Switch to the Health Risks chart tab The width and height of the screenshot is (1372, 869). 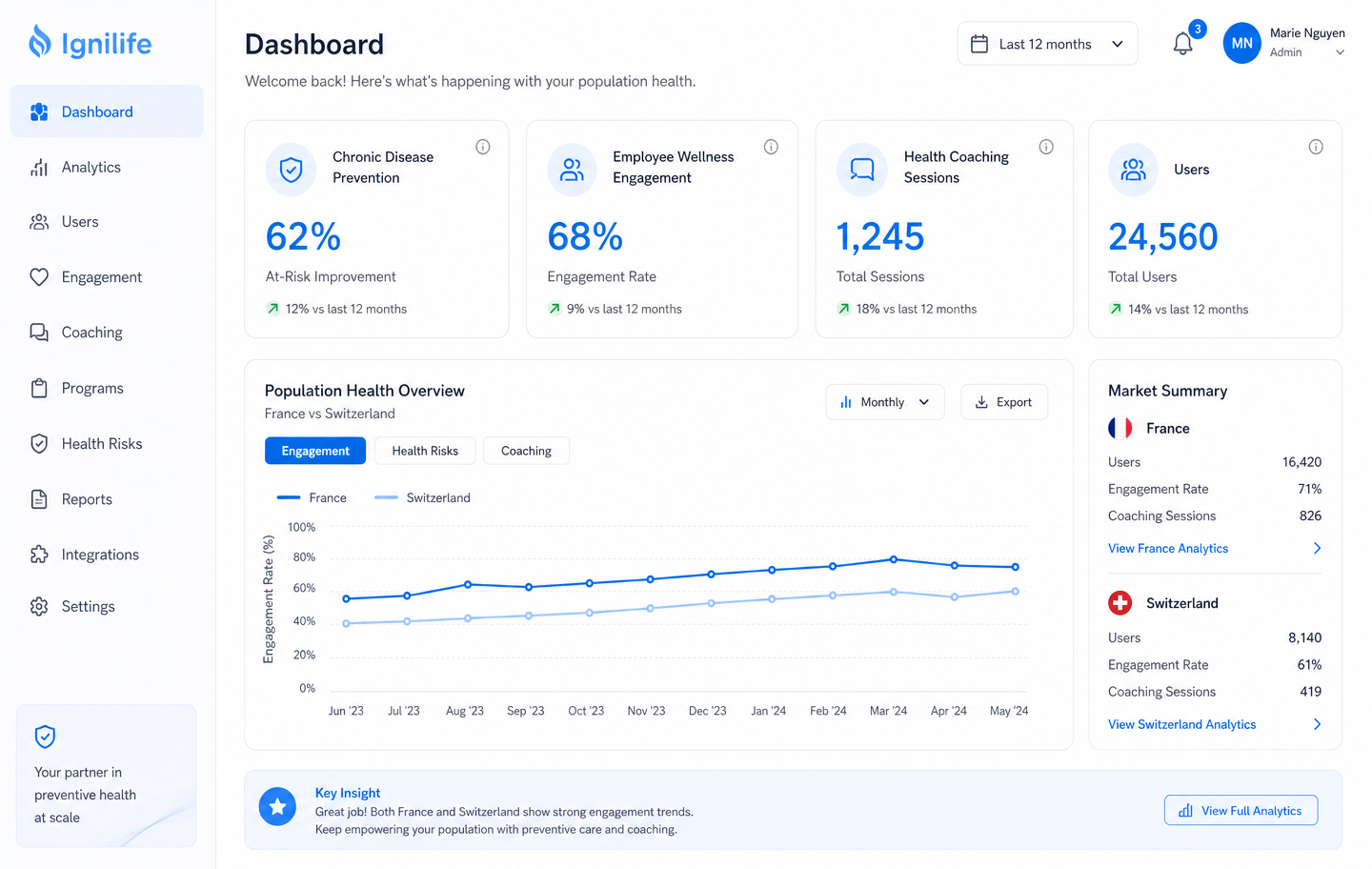[425, 451]
